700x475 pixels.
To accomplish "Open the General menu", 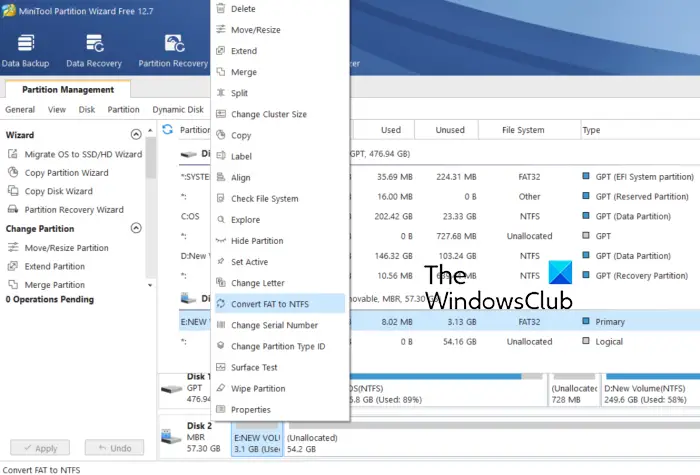I will tap(20, 109).
